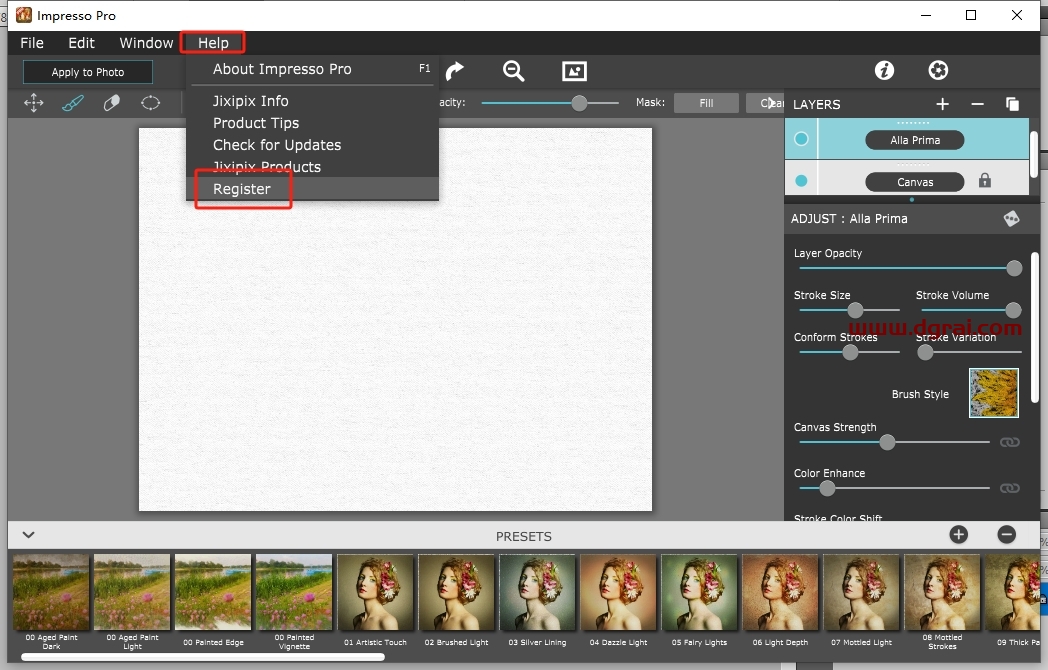
Task: Click the Layers list vertical scrollbar
Action: [1034, 154]
